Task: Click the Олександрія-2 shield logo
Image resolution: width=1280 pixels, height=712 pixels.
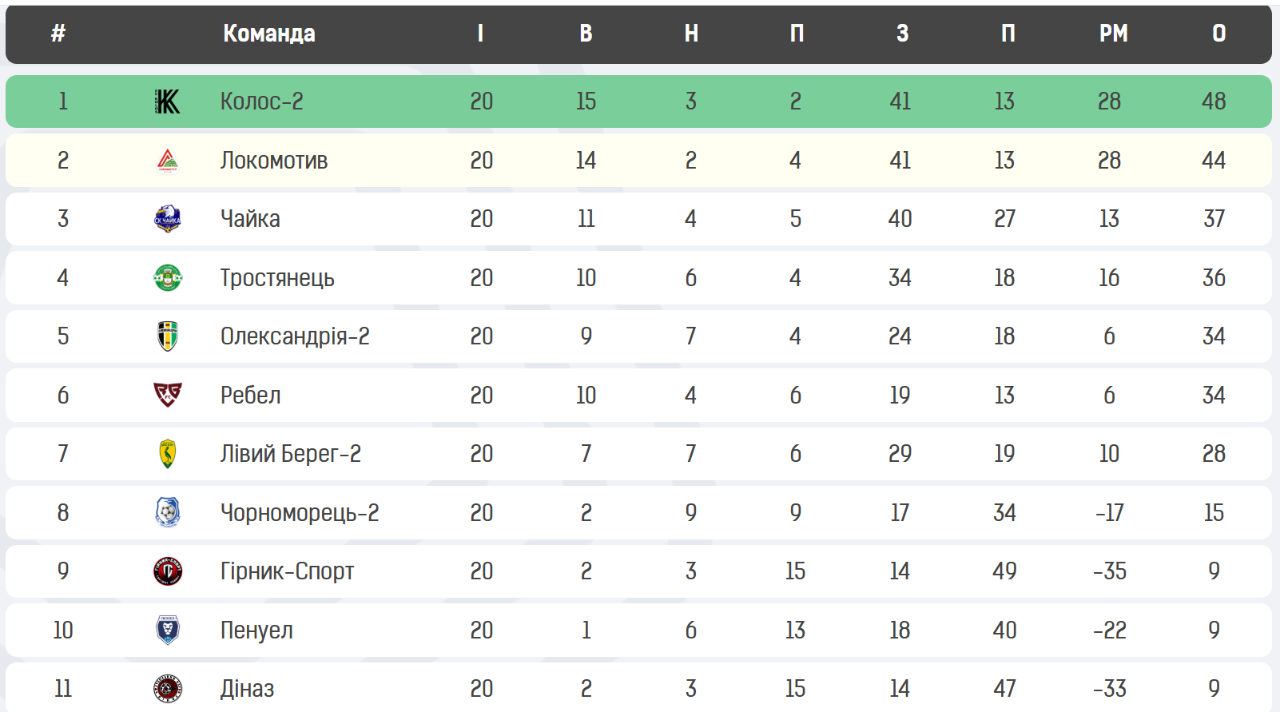Action: coord(167,336)
